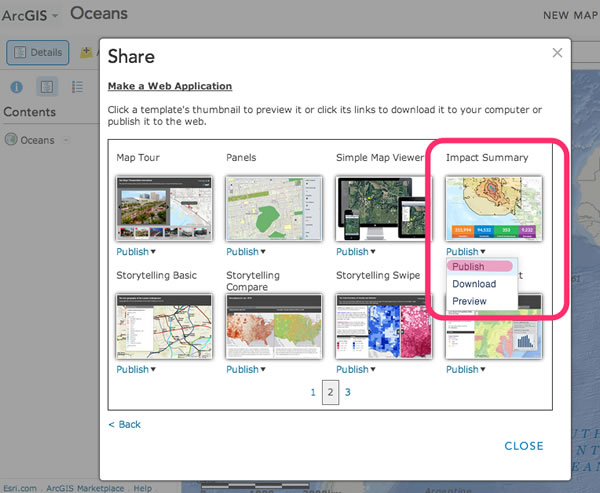The width and height of the screenshot is (600, 493).
Task: Select current template page 2
Action: pos(330,392)
